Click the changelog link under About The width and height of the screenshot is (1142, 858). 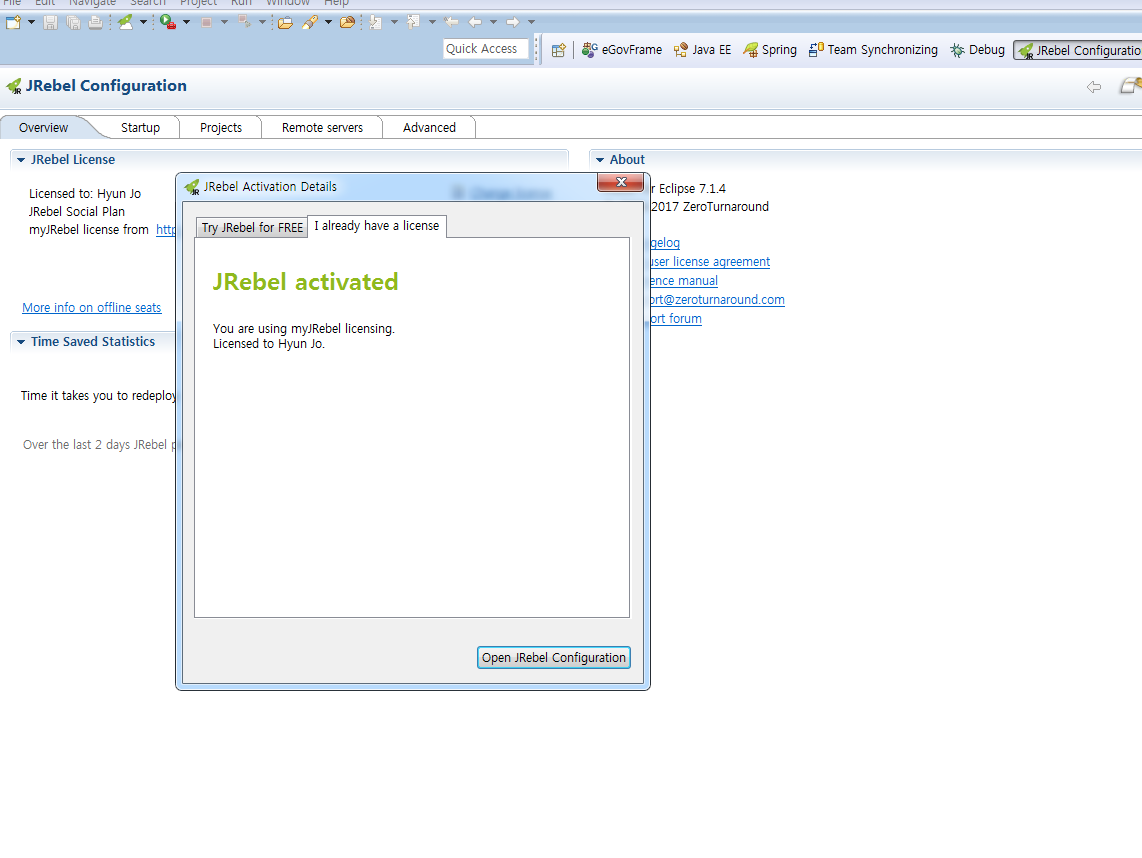pos(665,243)
